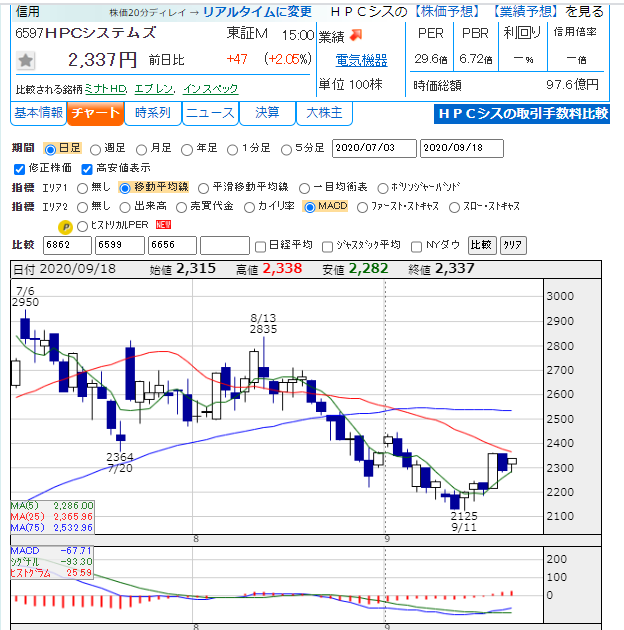Open the インスペック comparison link
Viewport: 624px width, 630px height.
211,89
